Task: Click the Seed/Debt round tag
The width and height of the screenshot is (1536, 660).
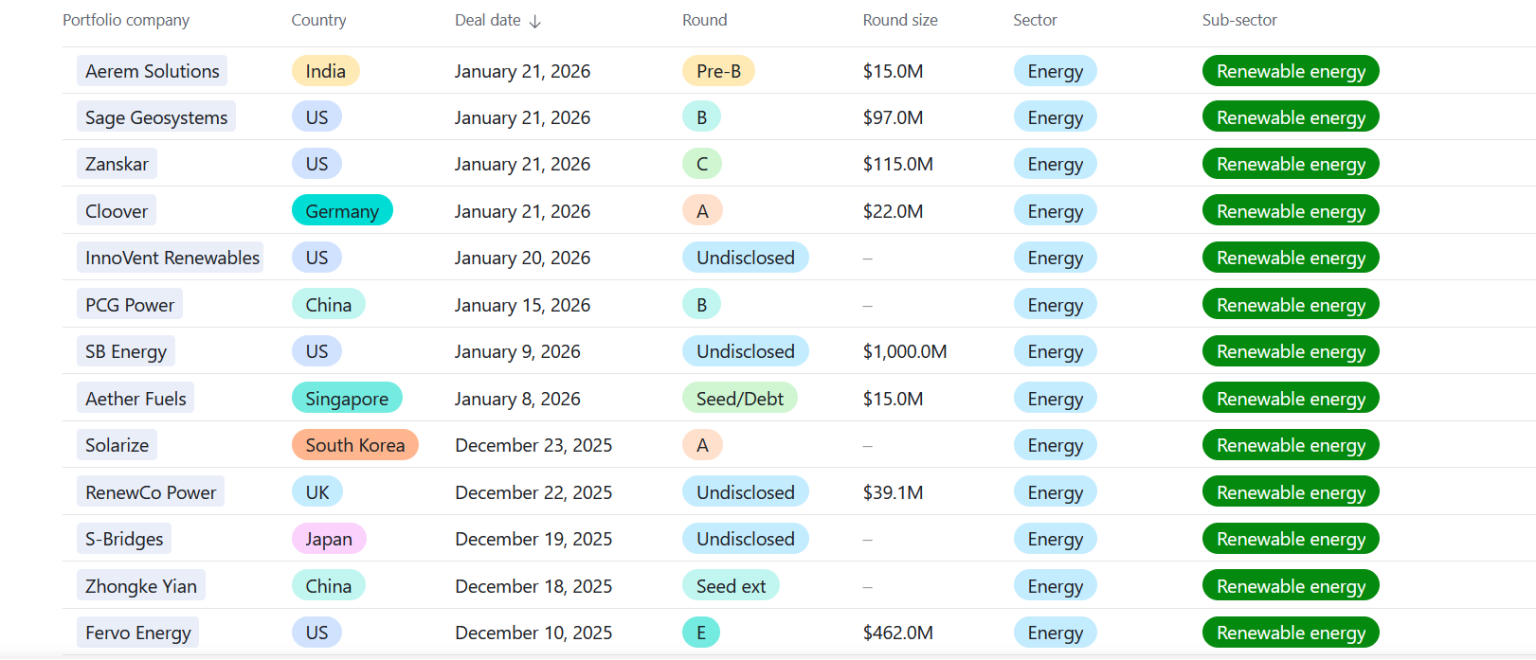Action: [x=740, y=398]
